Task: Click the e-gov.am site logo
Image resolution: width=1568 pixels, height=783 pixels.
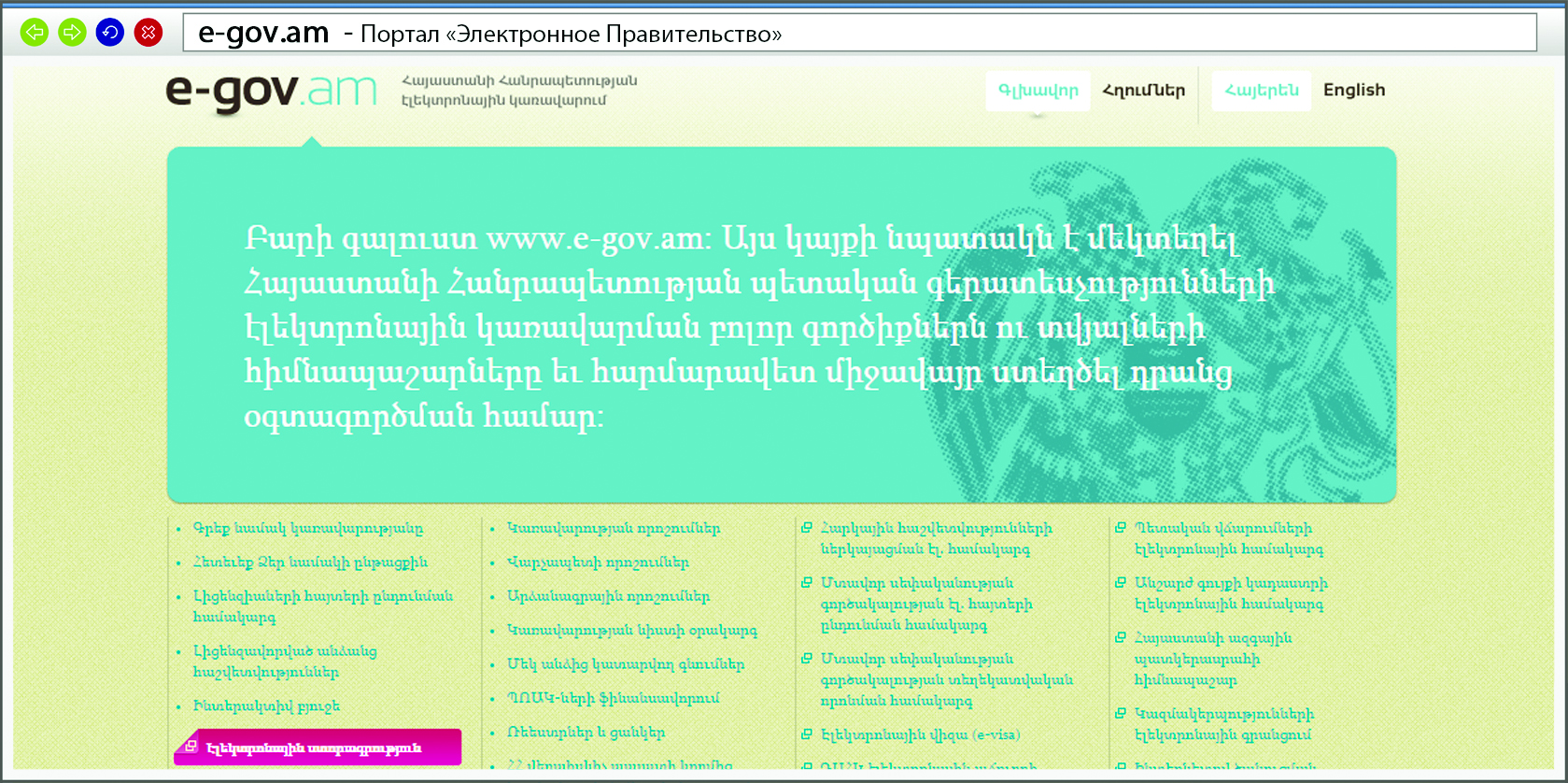Action: click(272, 92)
